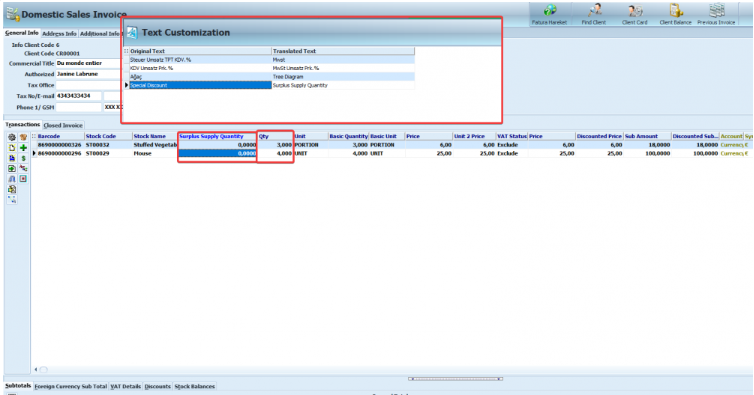The image size is (754, 395).
Task: Select barcode 8690000000326 row
Action: click(60, 145)
